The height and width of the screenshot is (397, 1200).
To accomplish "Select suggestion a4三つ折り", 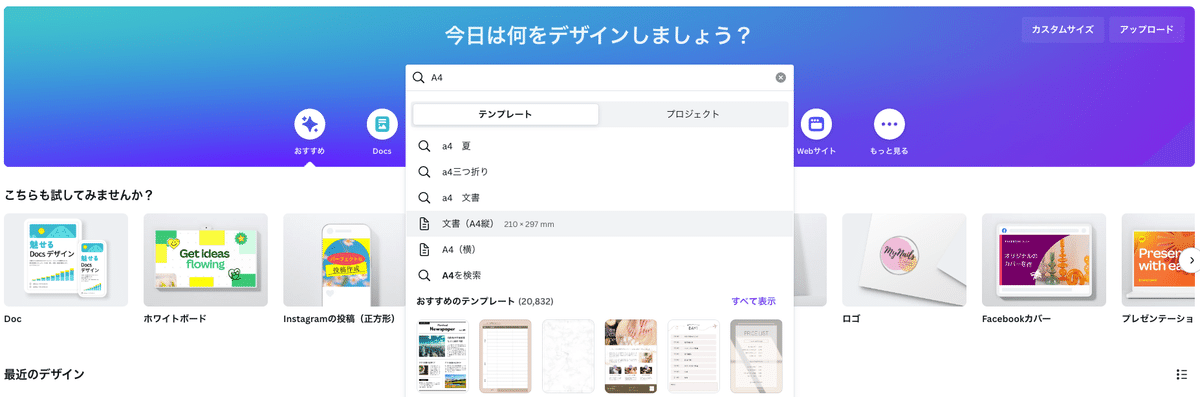I will 600,172.
